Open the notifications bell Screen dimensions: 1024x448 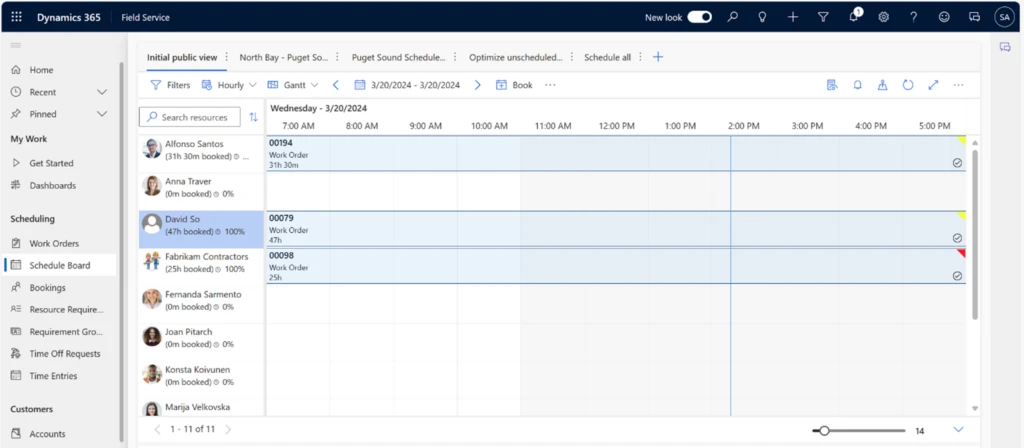(x=854, y=17)
